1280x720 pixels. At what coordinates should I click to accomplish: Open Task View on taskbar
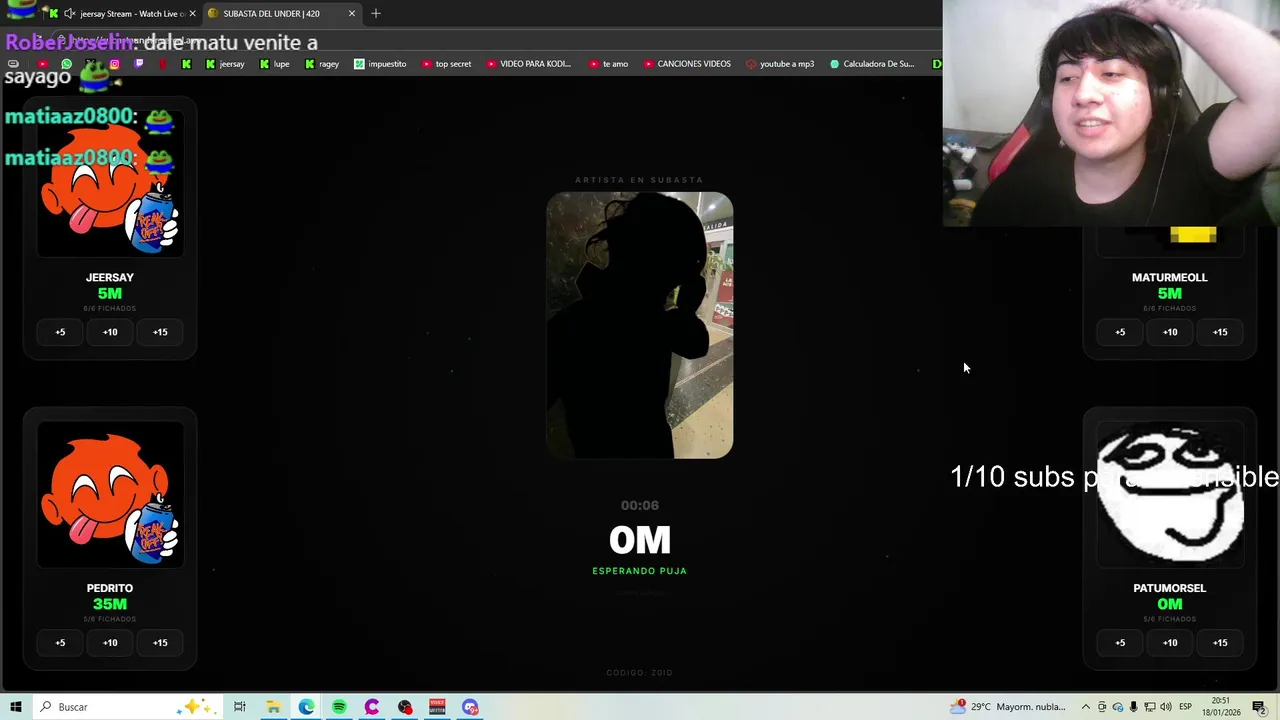pos(240,707)
